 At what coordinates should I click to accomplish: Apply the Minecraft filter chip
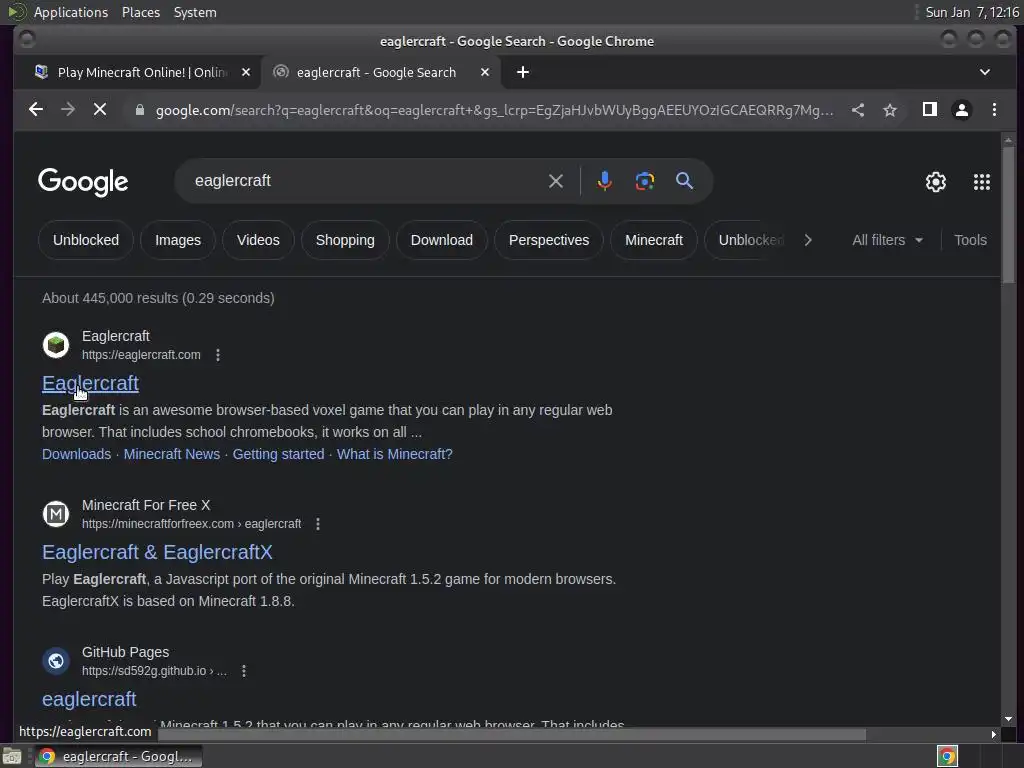tap(654, 240)
